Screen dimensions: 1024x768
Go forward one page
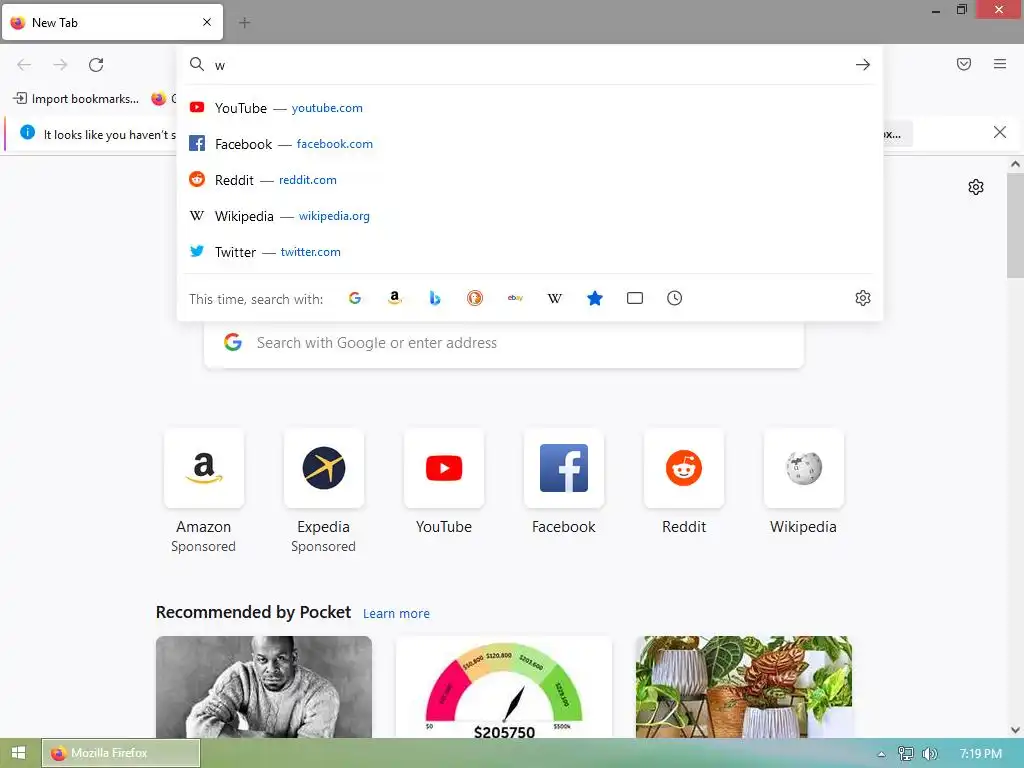(60, 65)
